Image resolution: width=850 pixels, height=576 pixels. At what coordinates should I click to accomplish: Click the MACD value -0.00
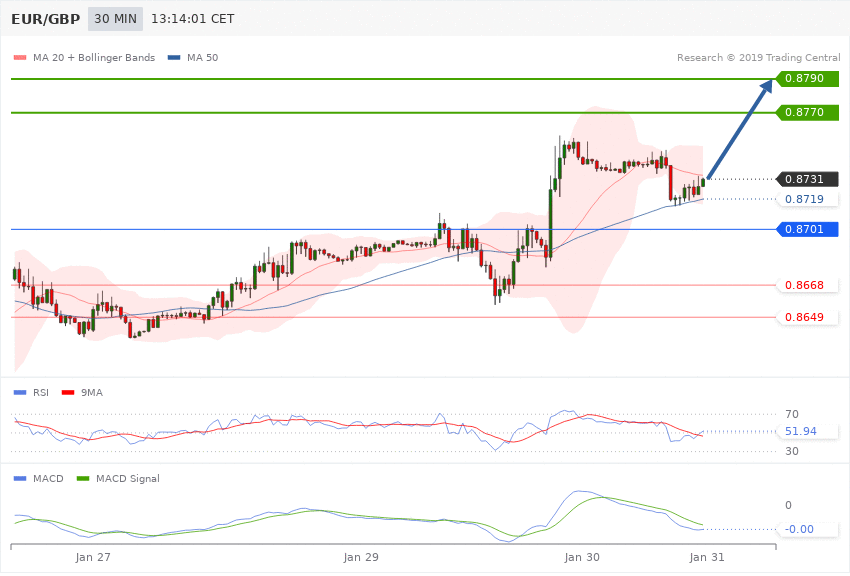799,529
